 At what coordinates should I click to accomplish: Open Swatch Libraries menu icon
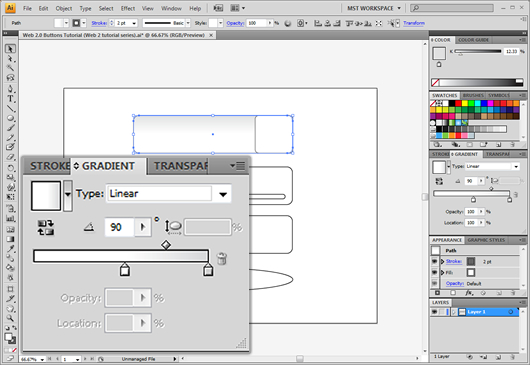(438, 145)
